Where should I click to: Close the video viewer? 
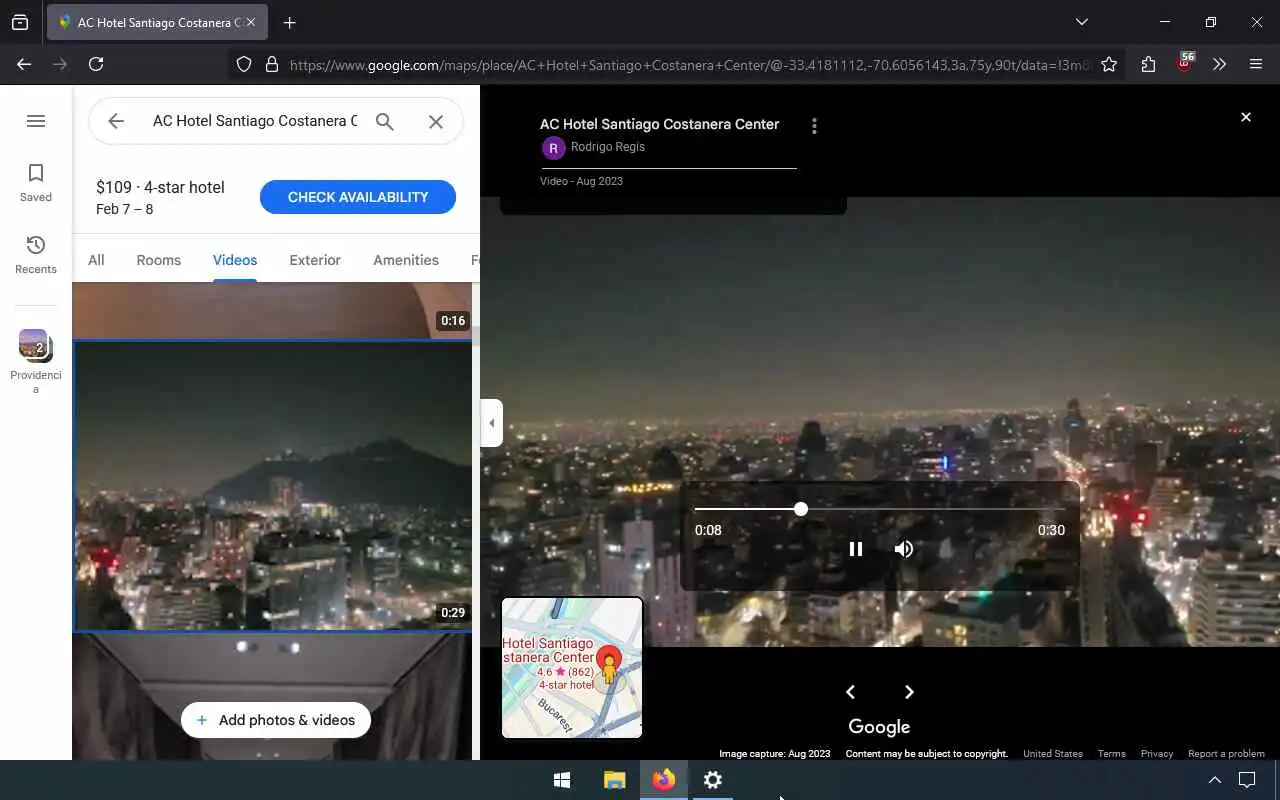click(1246, 117)
